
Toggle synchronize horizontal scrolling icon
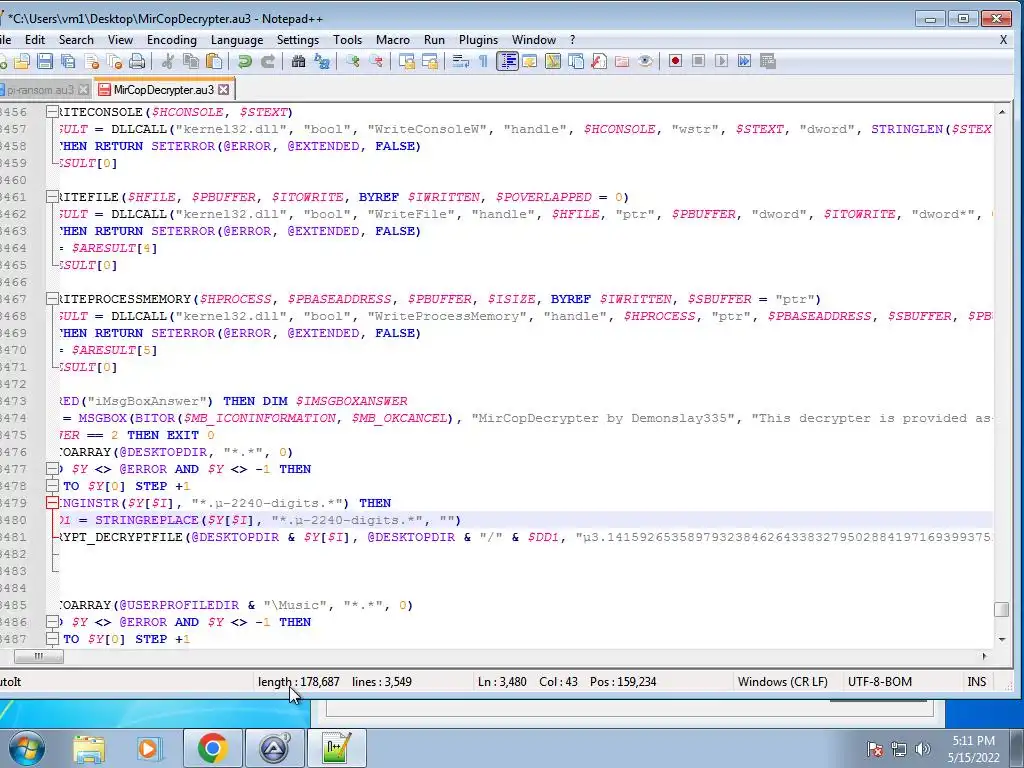[430, 61]
